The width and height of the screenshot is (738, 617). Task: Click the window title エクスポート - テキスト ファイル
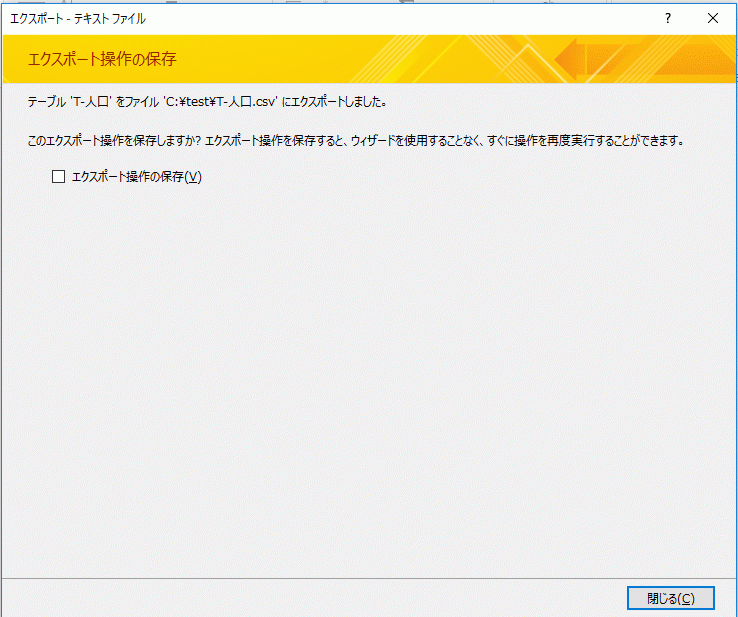coord(78,19)
